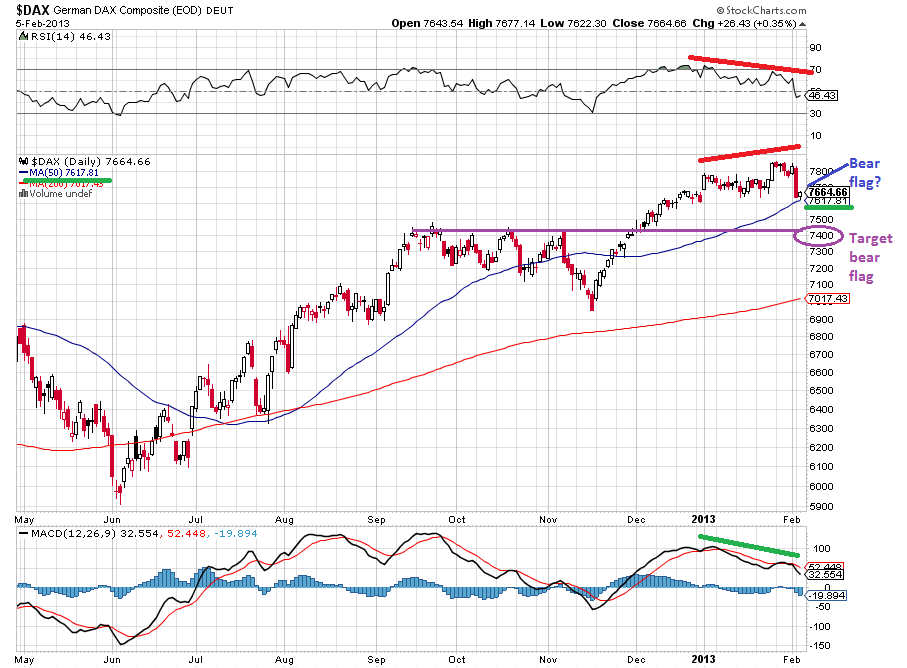Screen dimensions: 907x668
Task: Click the 6900 price axis label
Action: coord(821,319)
